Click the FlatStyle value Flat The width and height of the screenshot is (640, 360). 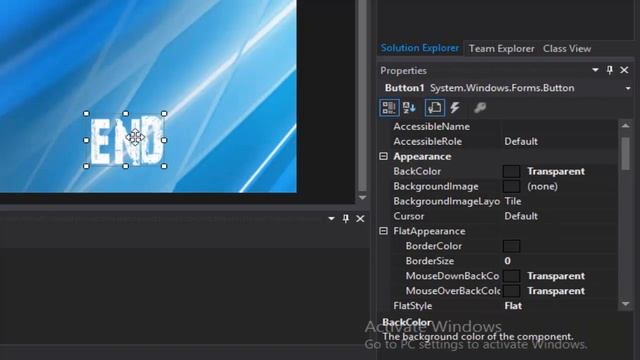coord(513,306)
